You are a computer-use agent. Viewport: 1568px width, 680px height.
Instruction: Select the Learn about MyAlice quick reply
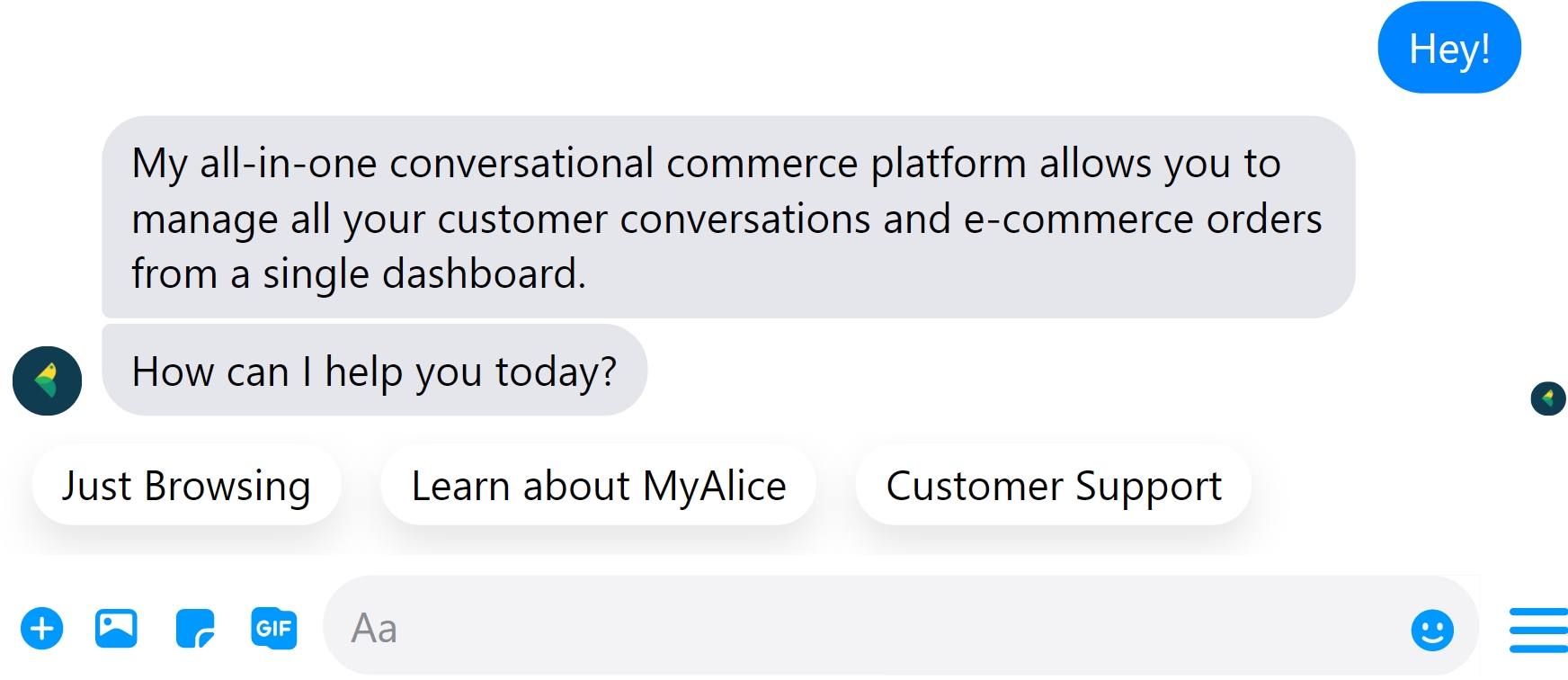coord(598,486)
